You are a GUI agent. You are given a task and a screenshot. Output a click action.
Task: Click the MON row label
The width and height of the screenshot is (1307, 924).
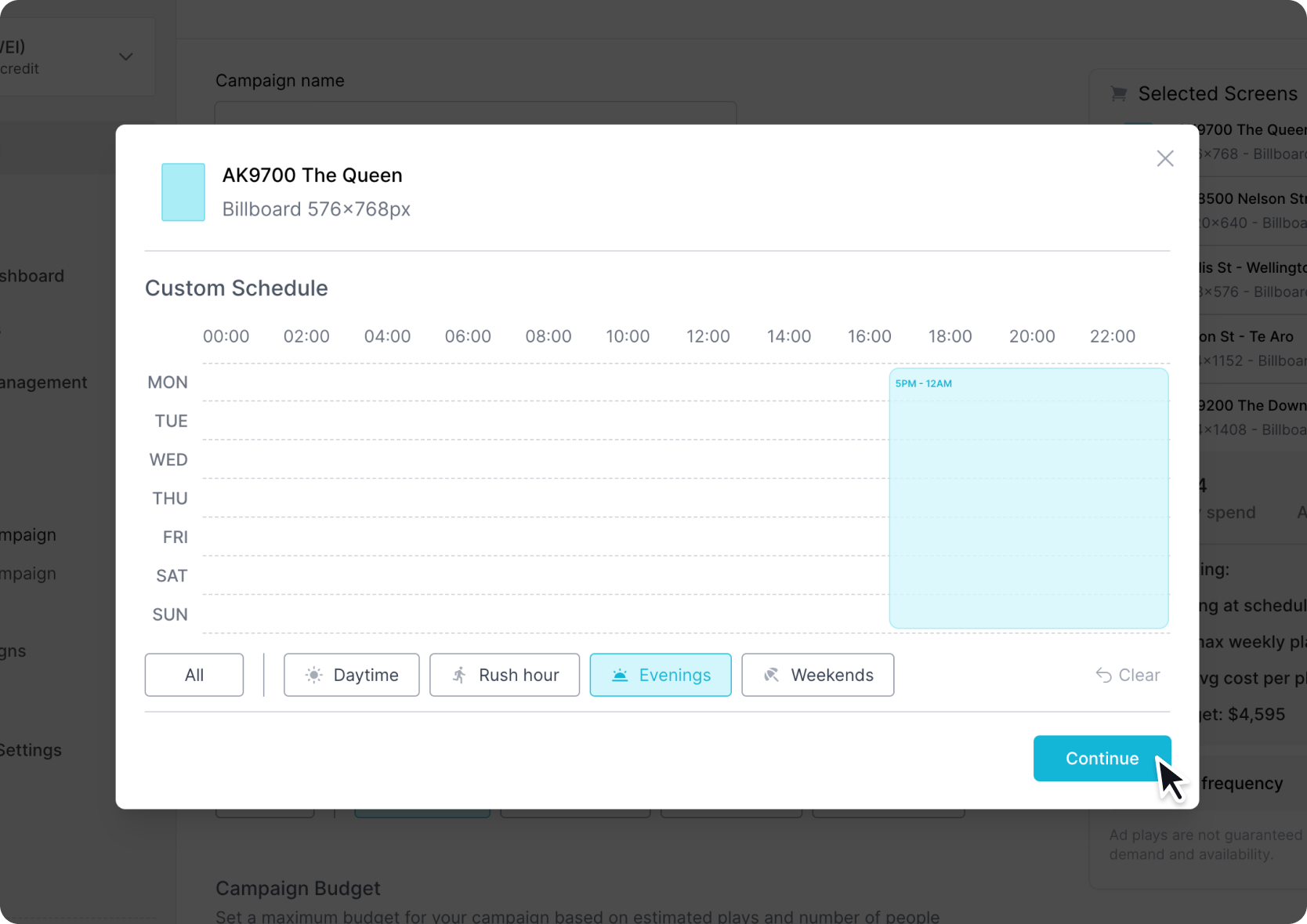(x=168, y=382)
